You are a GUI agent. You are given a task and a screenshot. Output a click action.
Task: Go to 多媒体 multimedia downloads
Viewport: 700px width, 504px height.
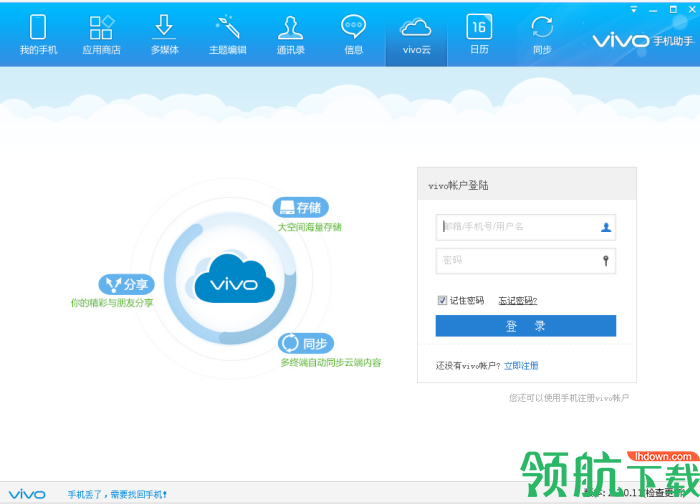click(x=164, y=35)
